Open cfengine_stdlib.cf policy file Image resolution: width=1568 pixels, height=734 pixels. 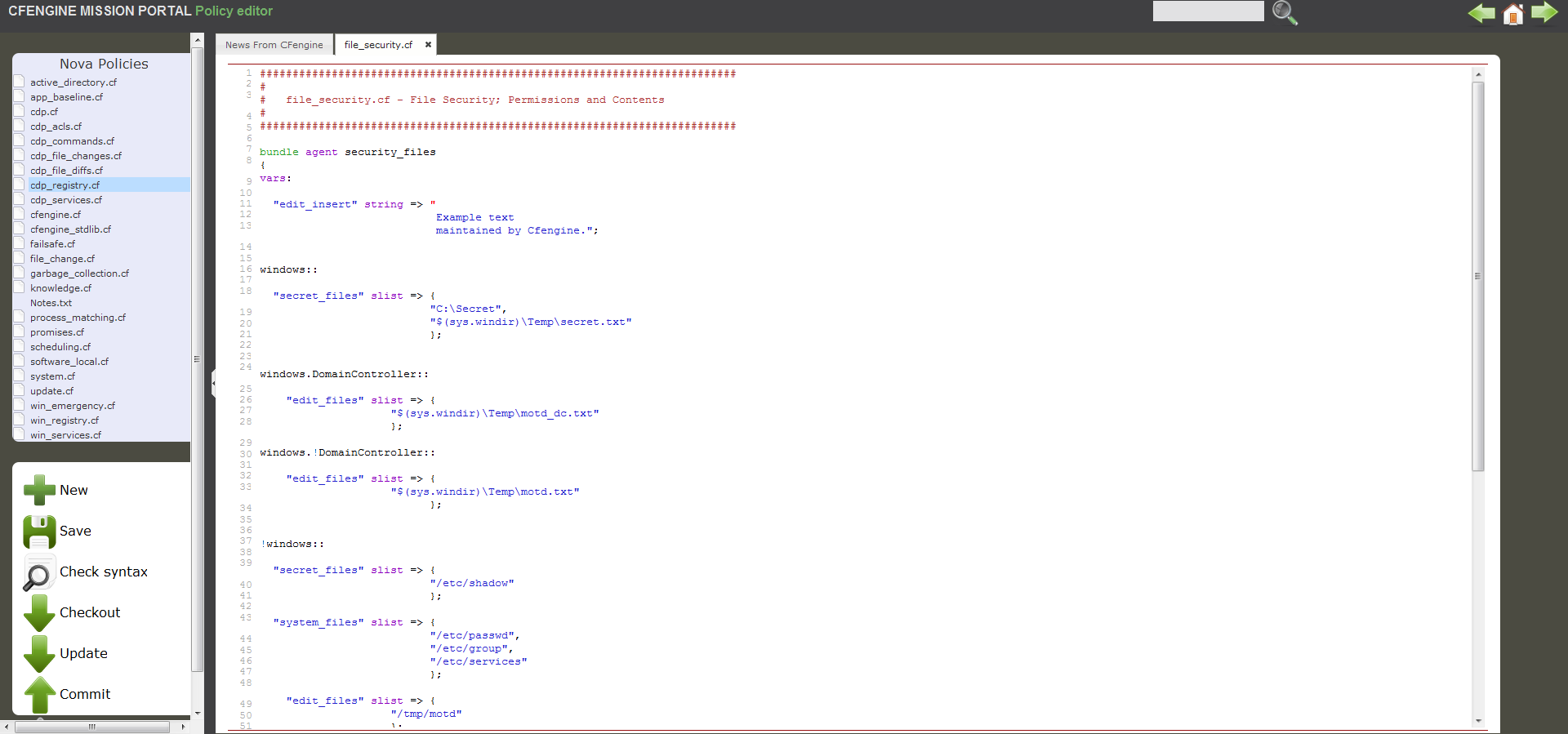click(70, 229)
